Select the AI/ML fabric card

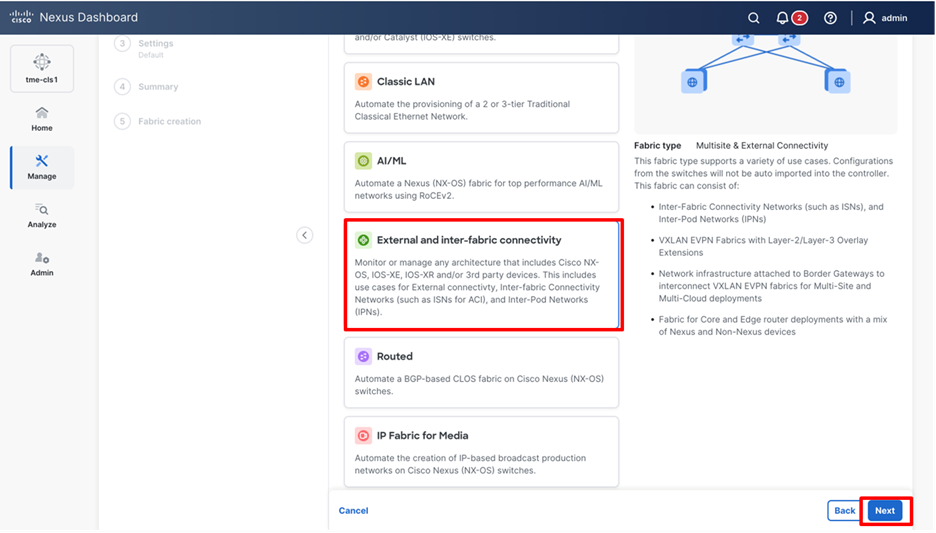pyautogui.click(x=481, y=177)
